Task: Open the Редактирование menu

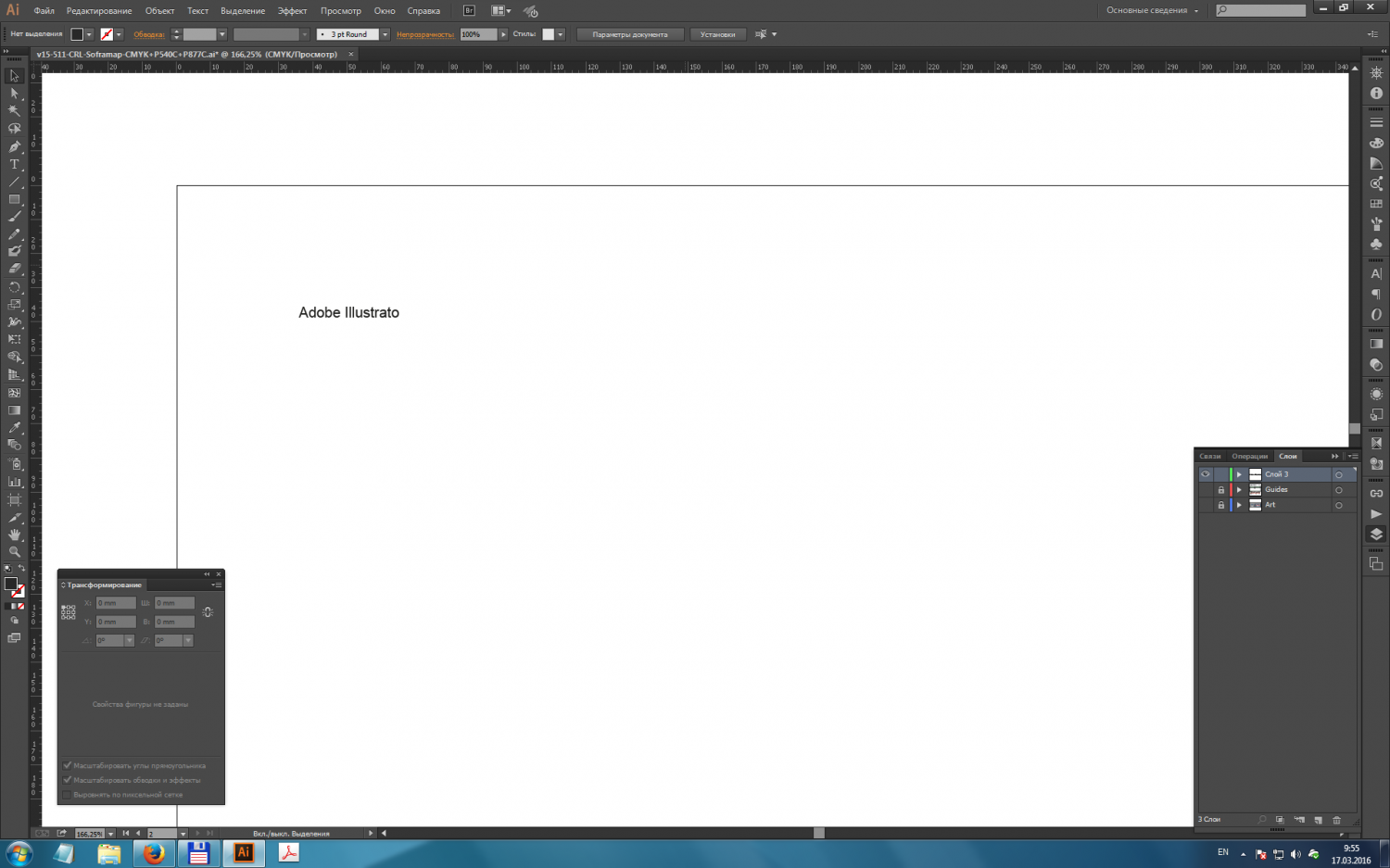Action: [99, 10]
